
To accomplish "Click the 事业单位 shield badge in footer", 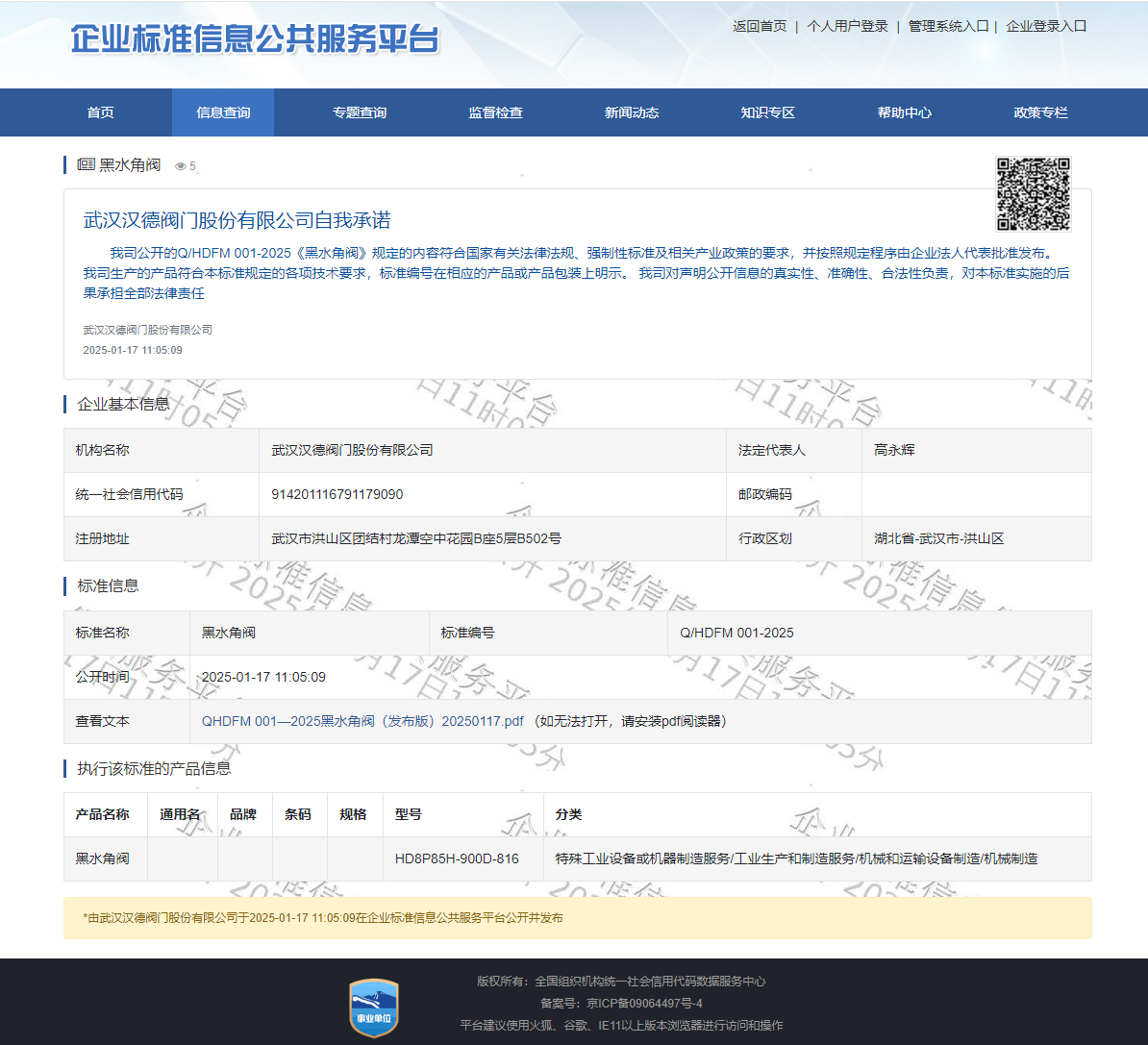I will 373,1008.
